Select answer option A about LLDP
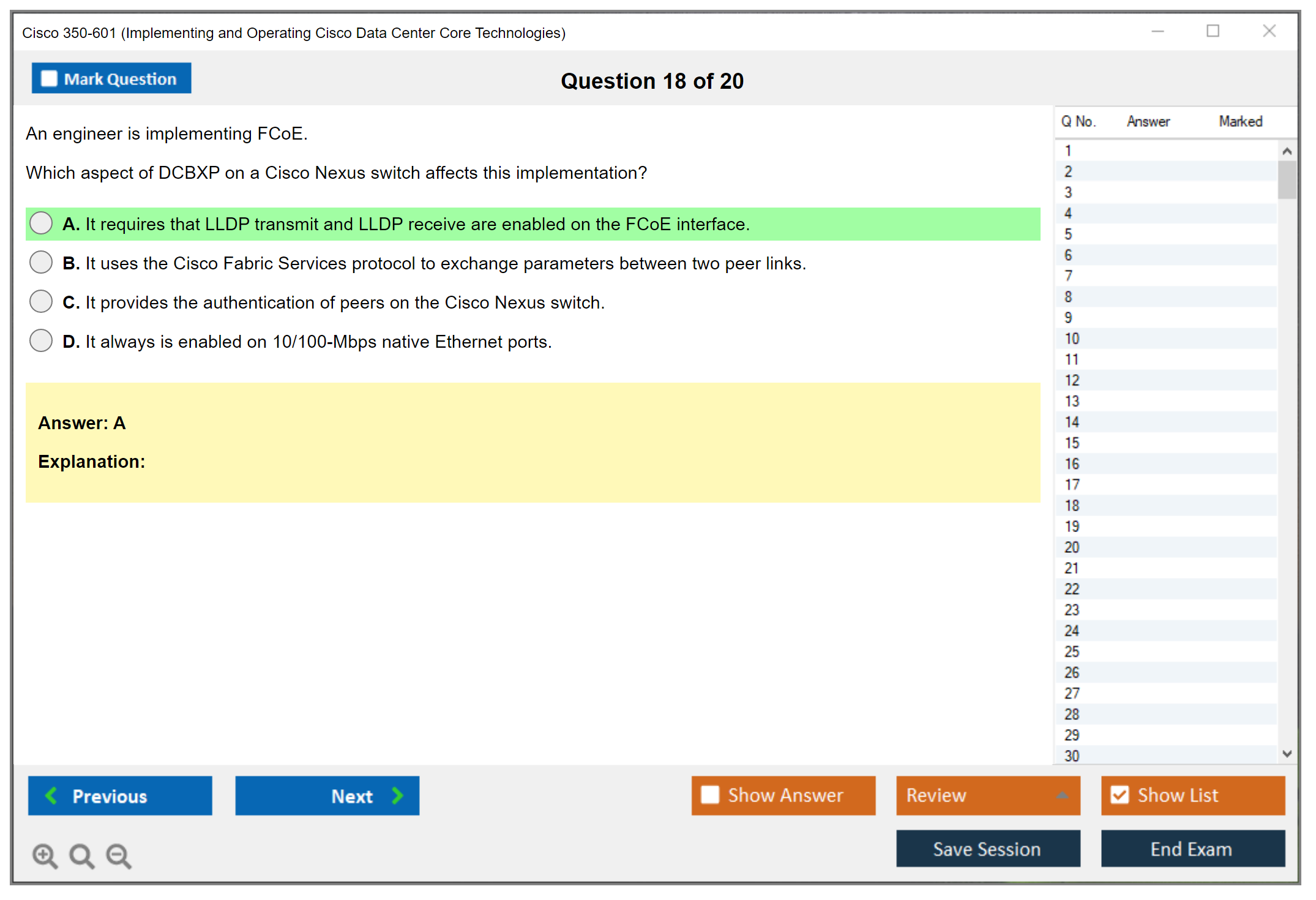 [41, 223]
